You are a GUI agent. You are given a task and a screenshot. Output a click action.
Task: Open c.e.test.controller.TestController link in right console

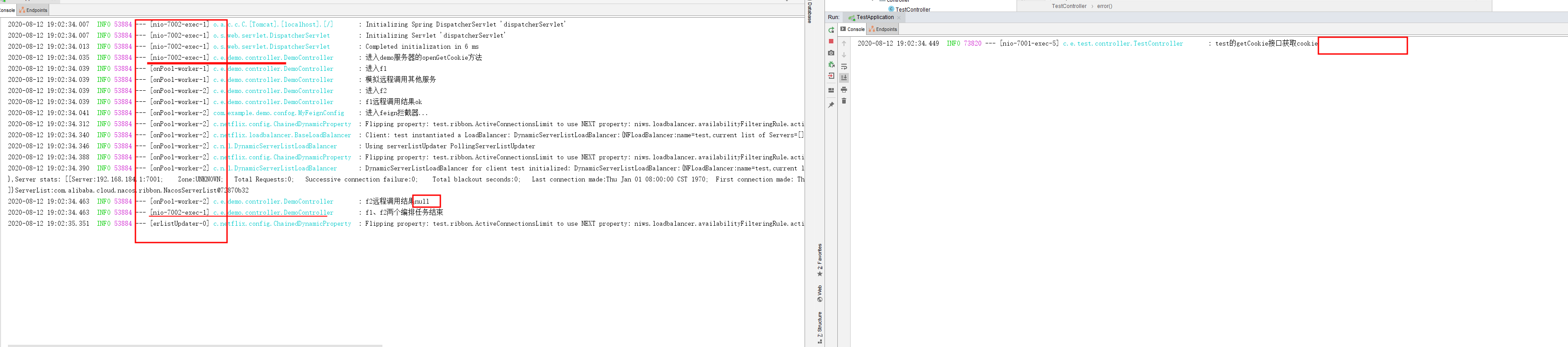(1123, 44)
